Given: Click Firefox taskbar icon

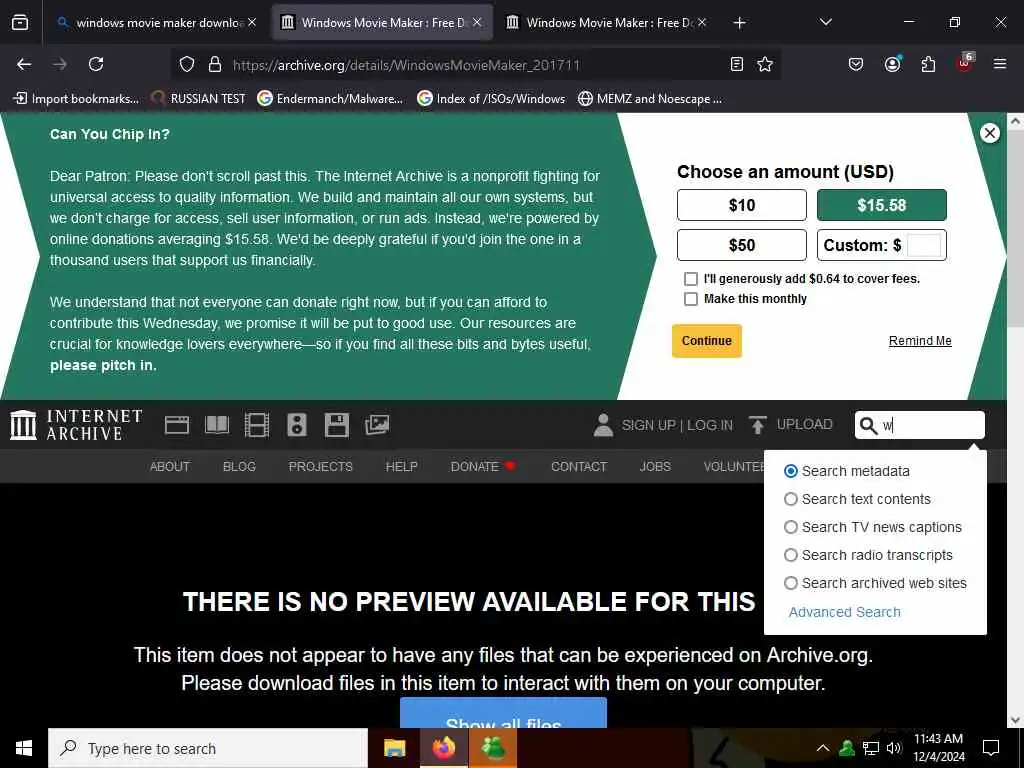Looking at the screenshot, I should coord(444,748).
